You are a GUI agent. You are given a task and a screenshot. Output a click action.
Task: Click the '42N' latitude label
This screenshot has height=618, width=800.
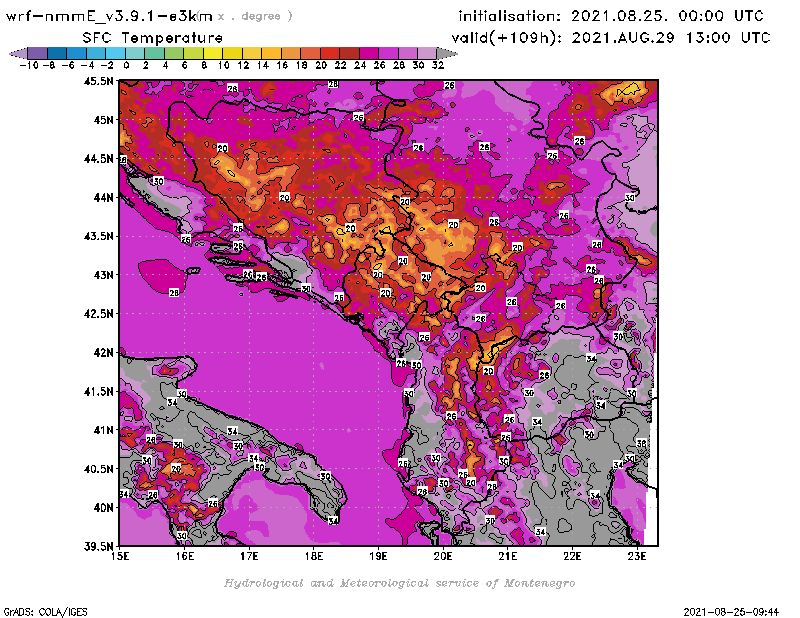[103, 353]
